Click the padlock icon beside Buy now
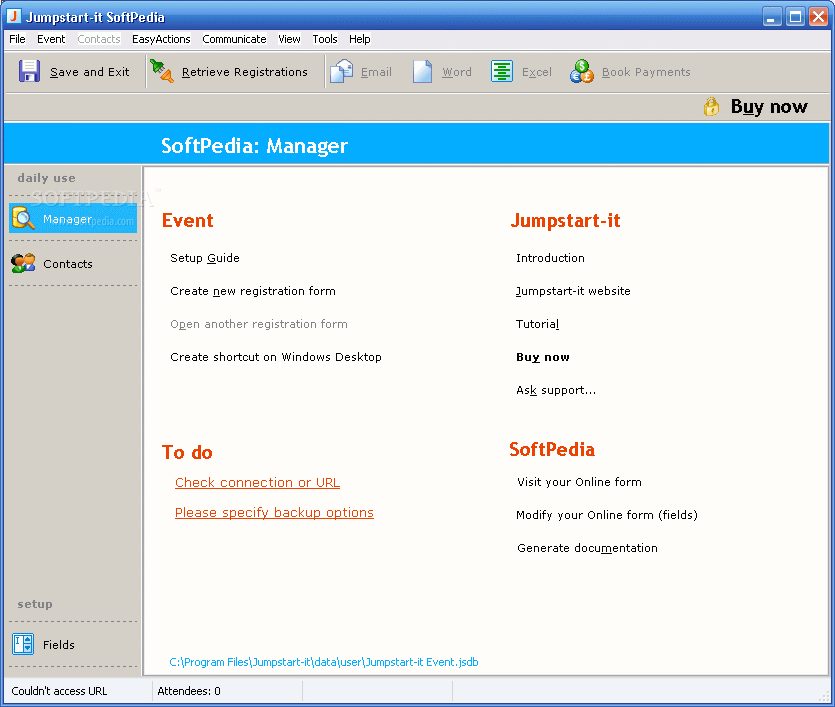The image size is (835, 707). click(711, 106)
